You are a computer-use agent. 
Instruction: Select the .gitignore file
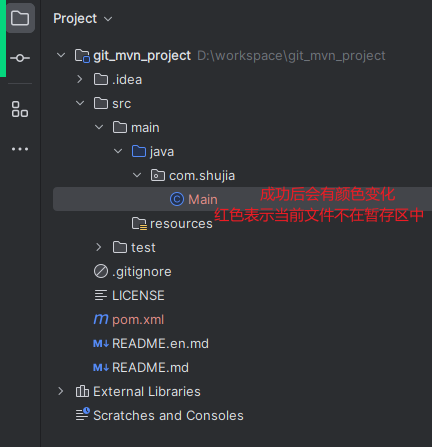[x=142, y=272]
